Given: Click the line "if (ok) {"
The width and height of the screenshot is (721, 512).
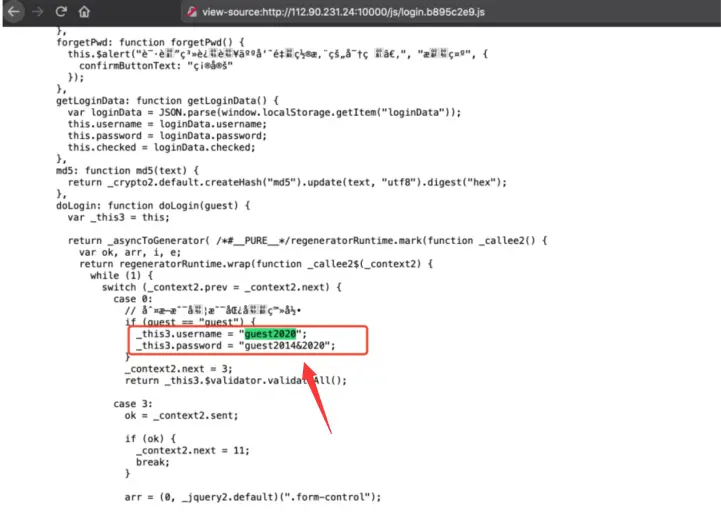Looking at the screenshot, I should (x=150, y=438).
